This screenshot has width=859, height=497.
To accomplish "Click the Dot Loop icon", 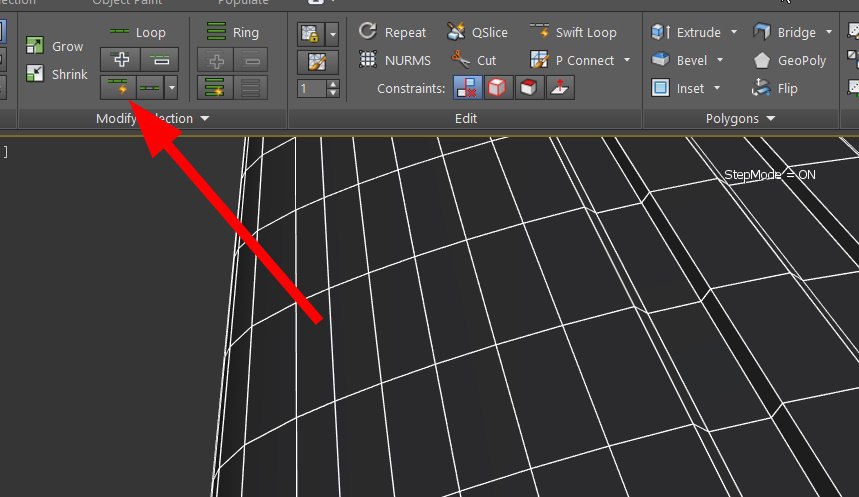I will click(x=150, y=88).
